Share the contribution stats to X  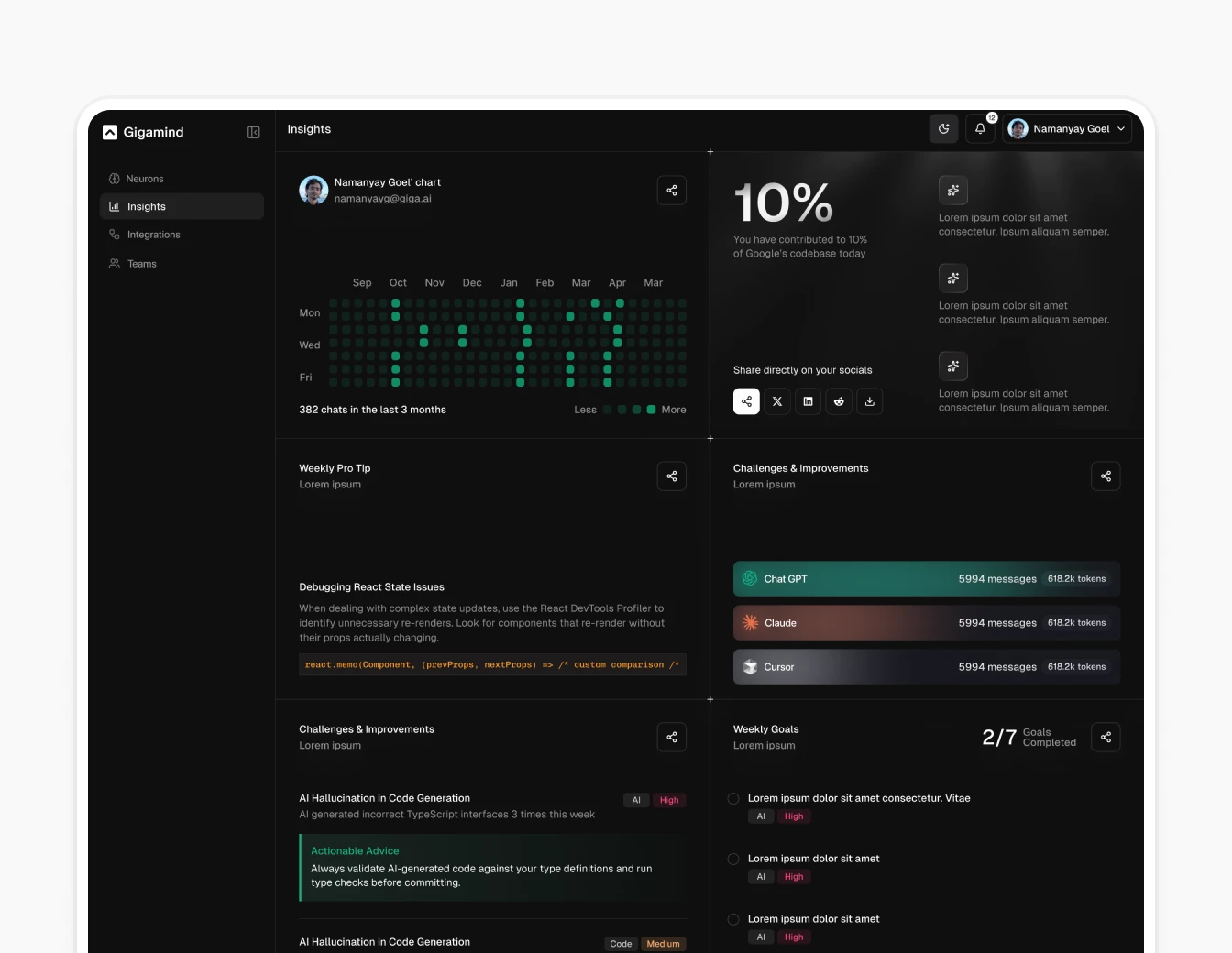point(776,401)
